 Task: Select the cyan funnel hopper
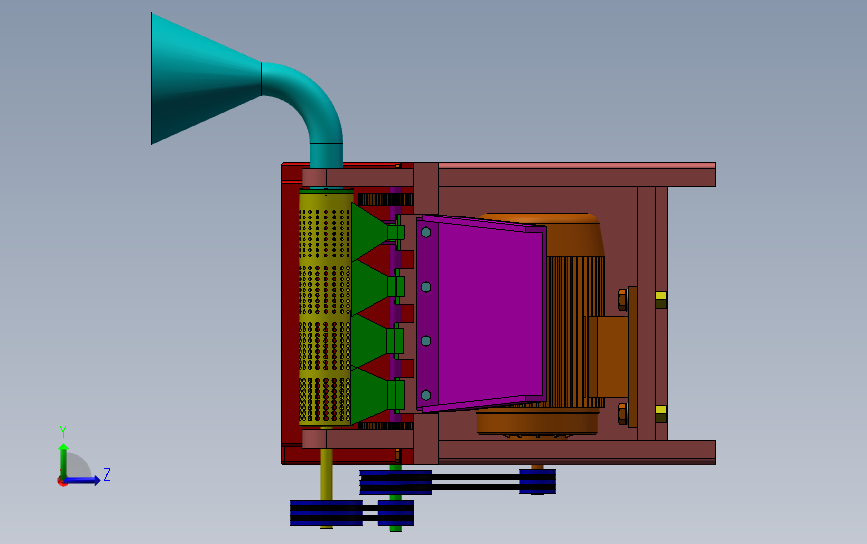point(205,79)
